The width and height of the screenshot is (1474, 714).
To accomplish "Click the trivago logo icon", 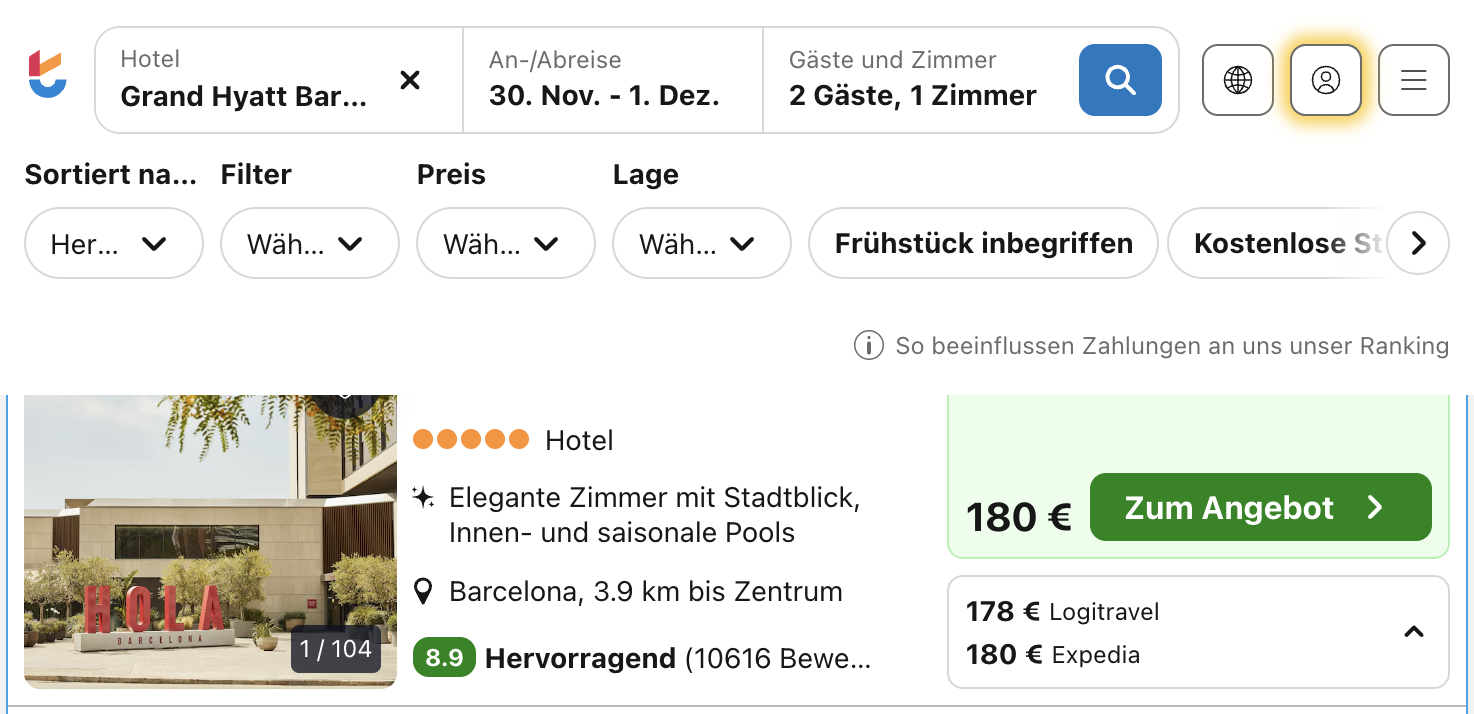I will 47,76.
